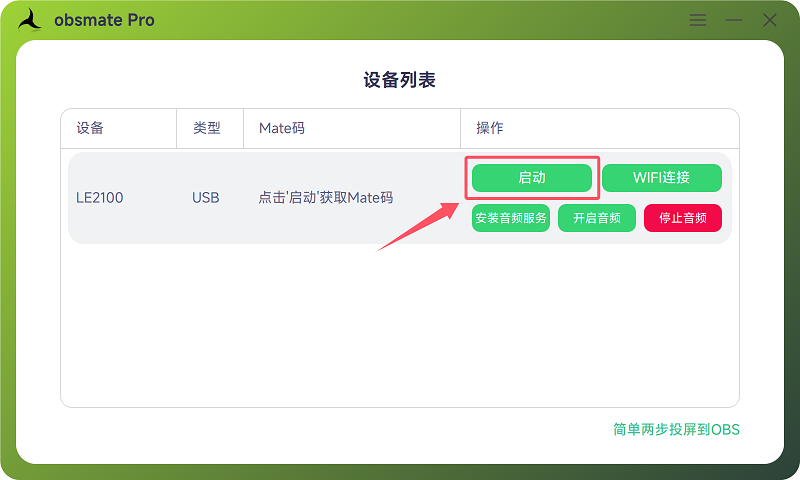Viewport: 800px width, 480px height.
Task: Open the 简单两步投屏到OBS link
Action: [x=676, y=430]
